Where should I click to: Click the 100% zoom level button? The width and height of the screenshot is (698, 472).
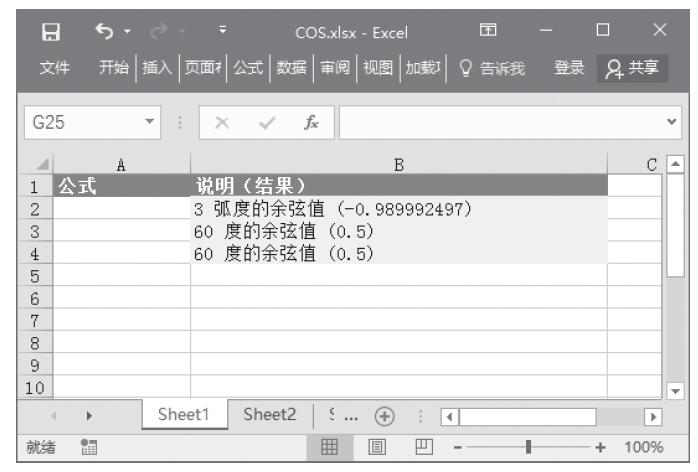coord(645,447)
